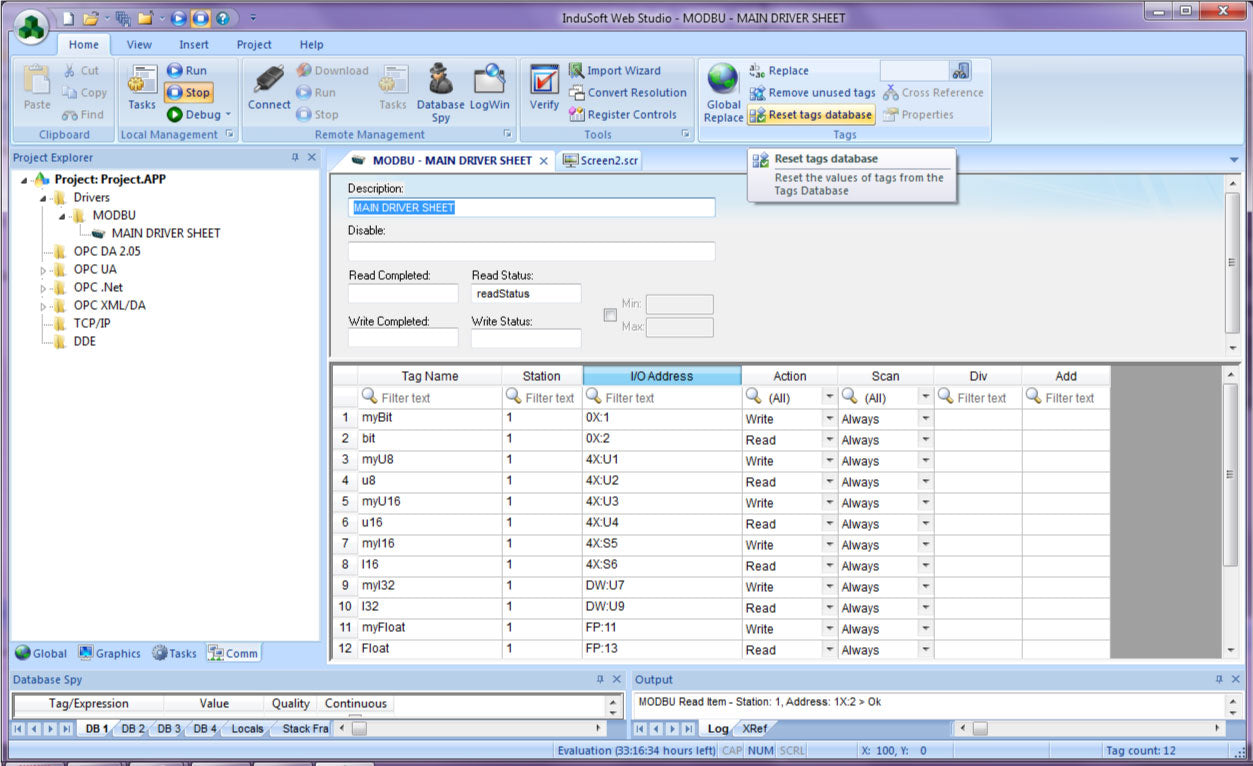The height and width of the screenshot is (766, 1253).
Task: Open the help icon in quick access toolbar
Action: (221, 18)
